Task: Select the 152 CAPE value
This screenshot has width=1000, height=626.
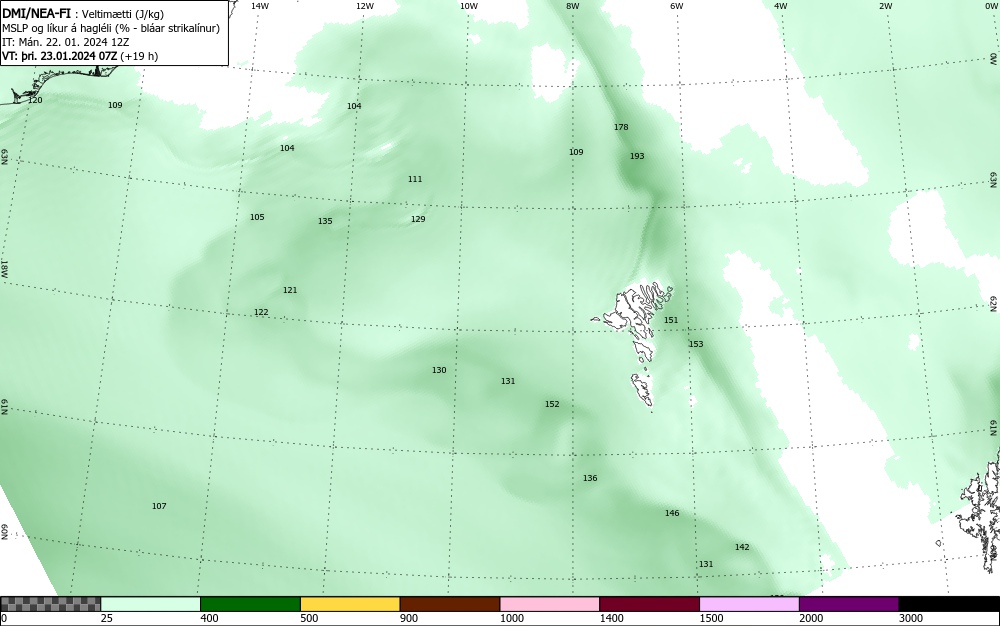Action: pyautogui.click(x=552, y=404)
